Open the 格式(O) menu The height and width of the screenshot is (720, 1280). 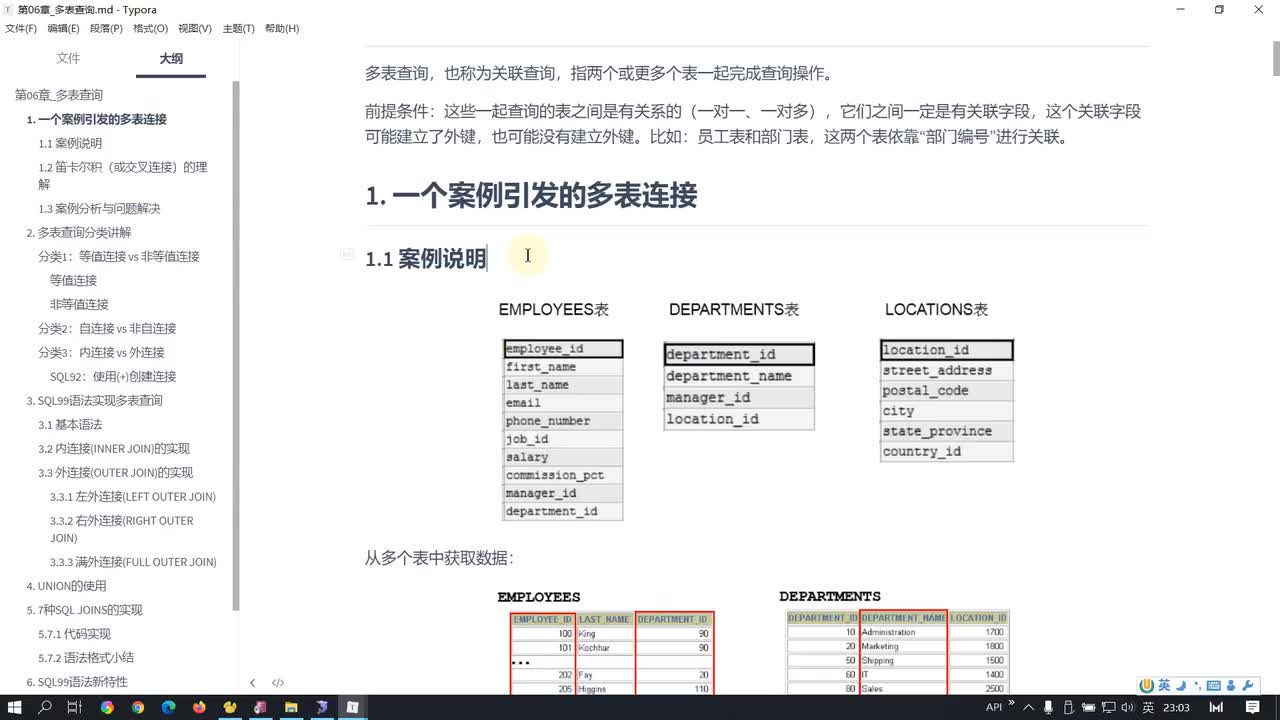click(150, 28)
